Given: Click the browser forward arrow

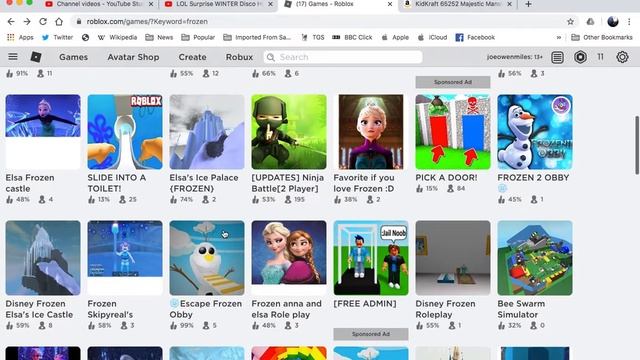Looking at the screenshot, I should click(x=27, y=22).
